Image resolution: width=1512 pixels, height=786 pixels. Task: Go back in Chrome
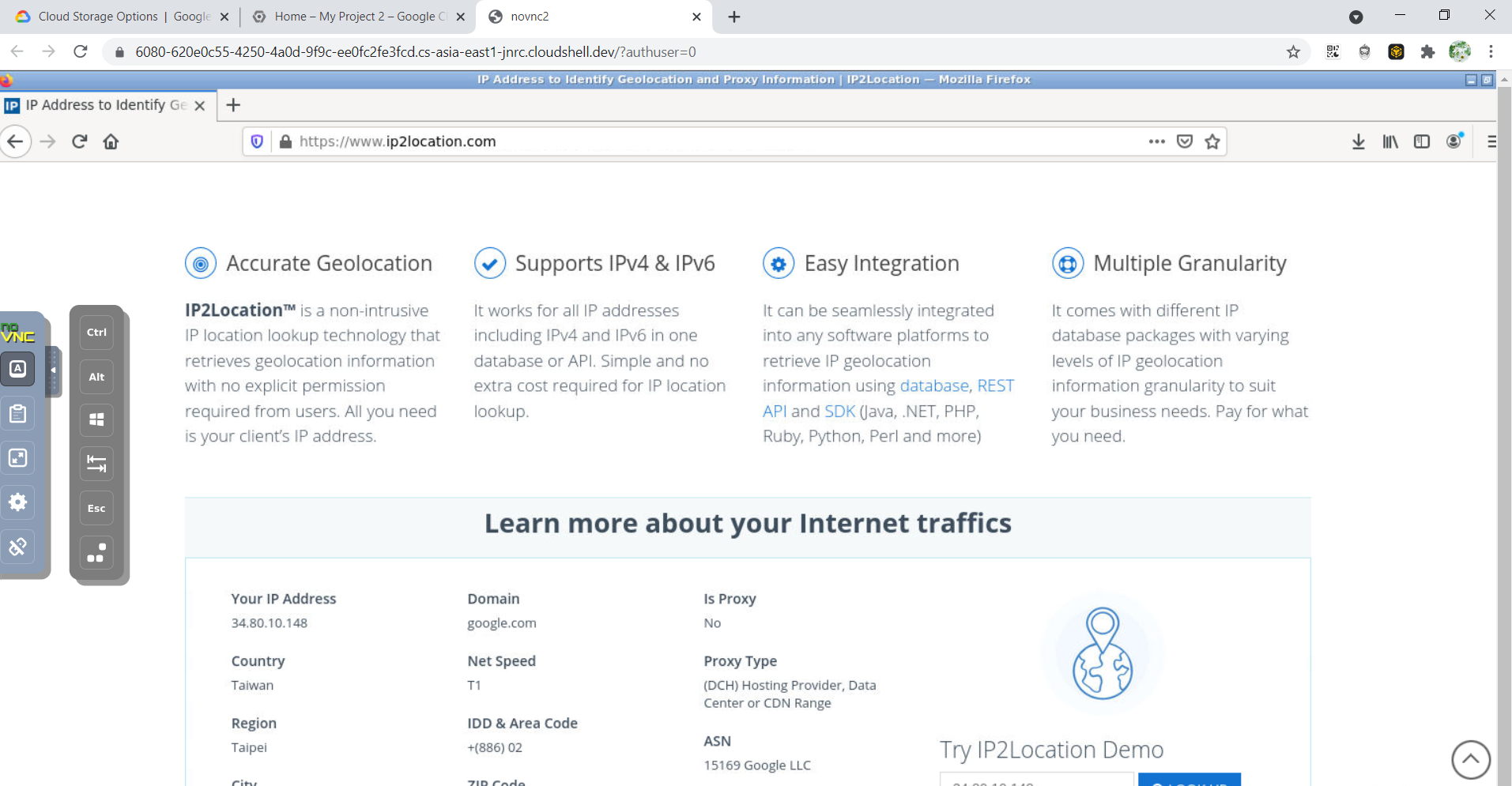17,51
